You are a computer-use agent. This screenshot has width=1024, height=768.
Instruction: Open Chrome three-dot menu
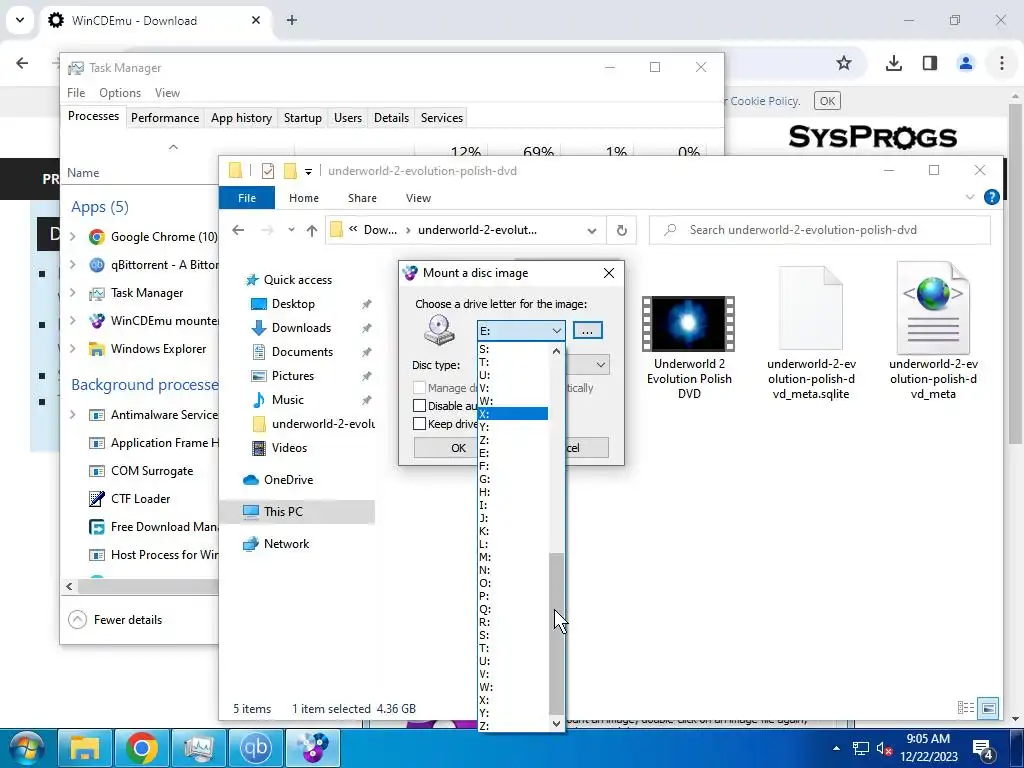point(1002,63)
